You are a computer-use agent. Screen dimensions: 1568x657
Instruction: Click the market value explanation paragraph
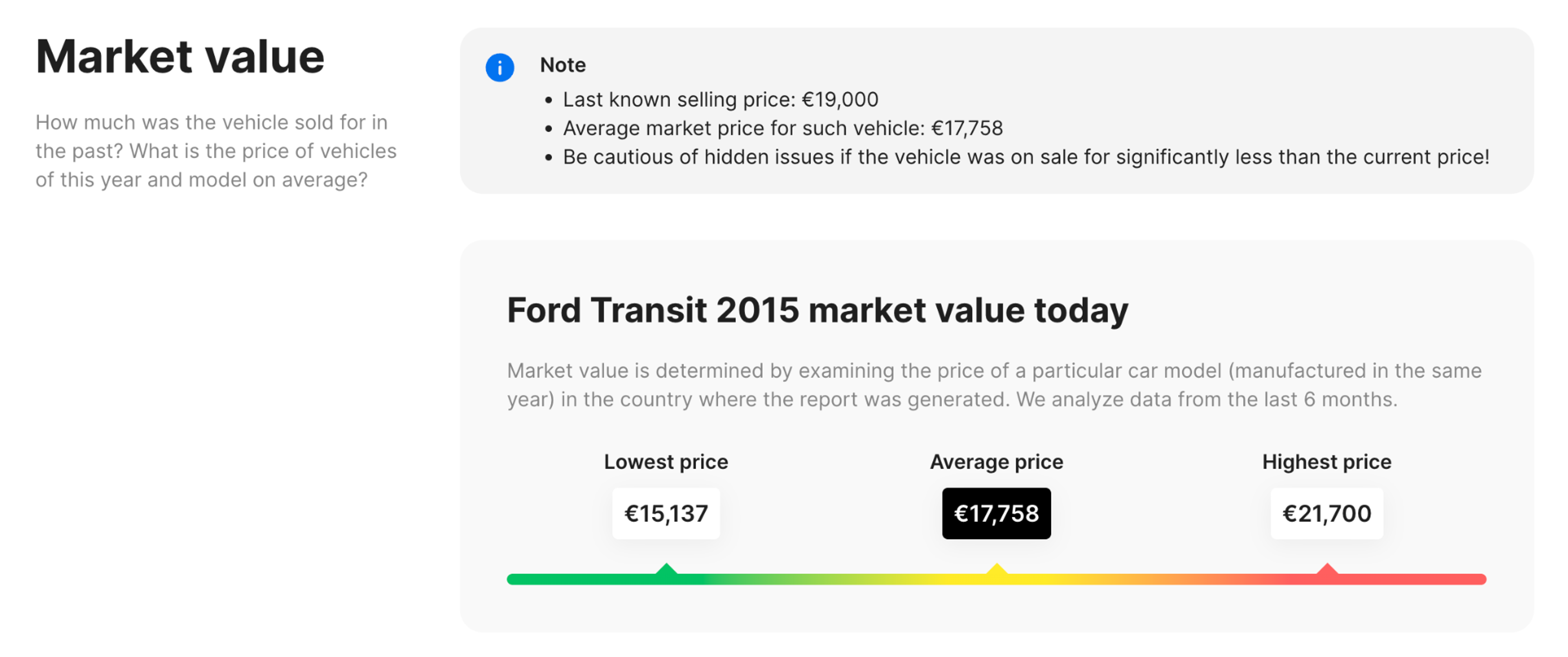[x=994, y=385]
